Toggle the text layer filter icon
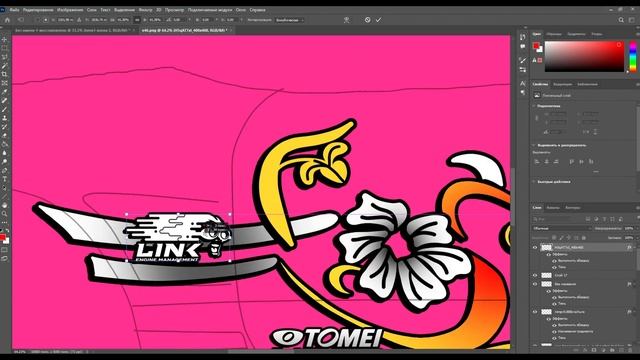The image size is (640, 360). click(x=604, y=219)
